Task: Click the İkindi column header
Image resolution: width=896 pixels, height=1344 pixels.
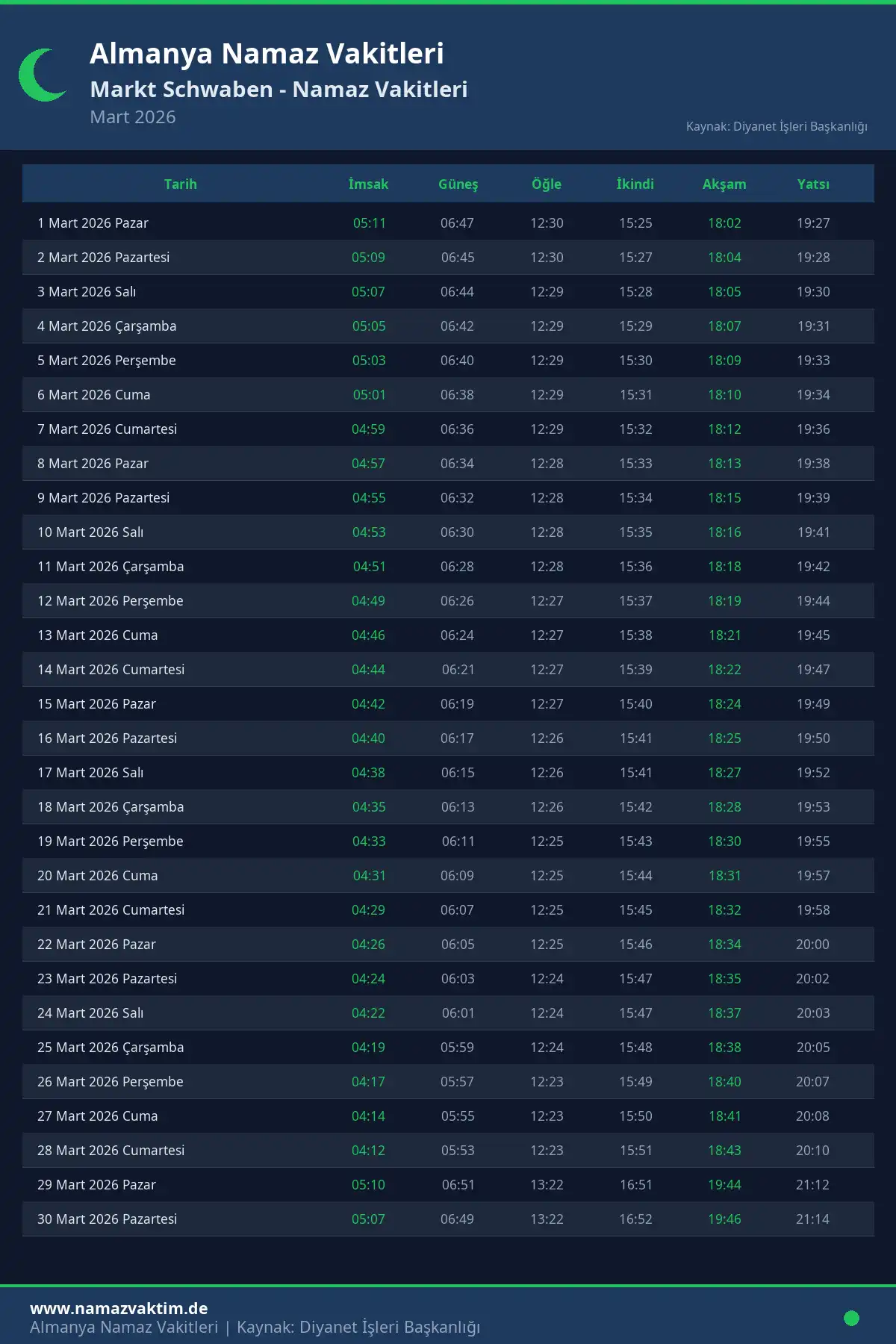Action: (635, 184)
